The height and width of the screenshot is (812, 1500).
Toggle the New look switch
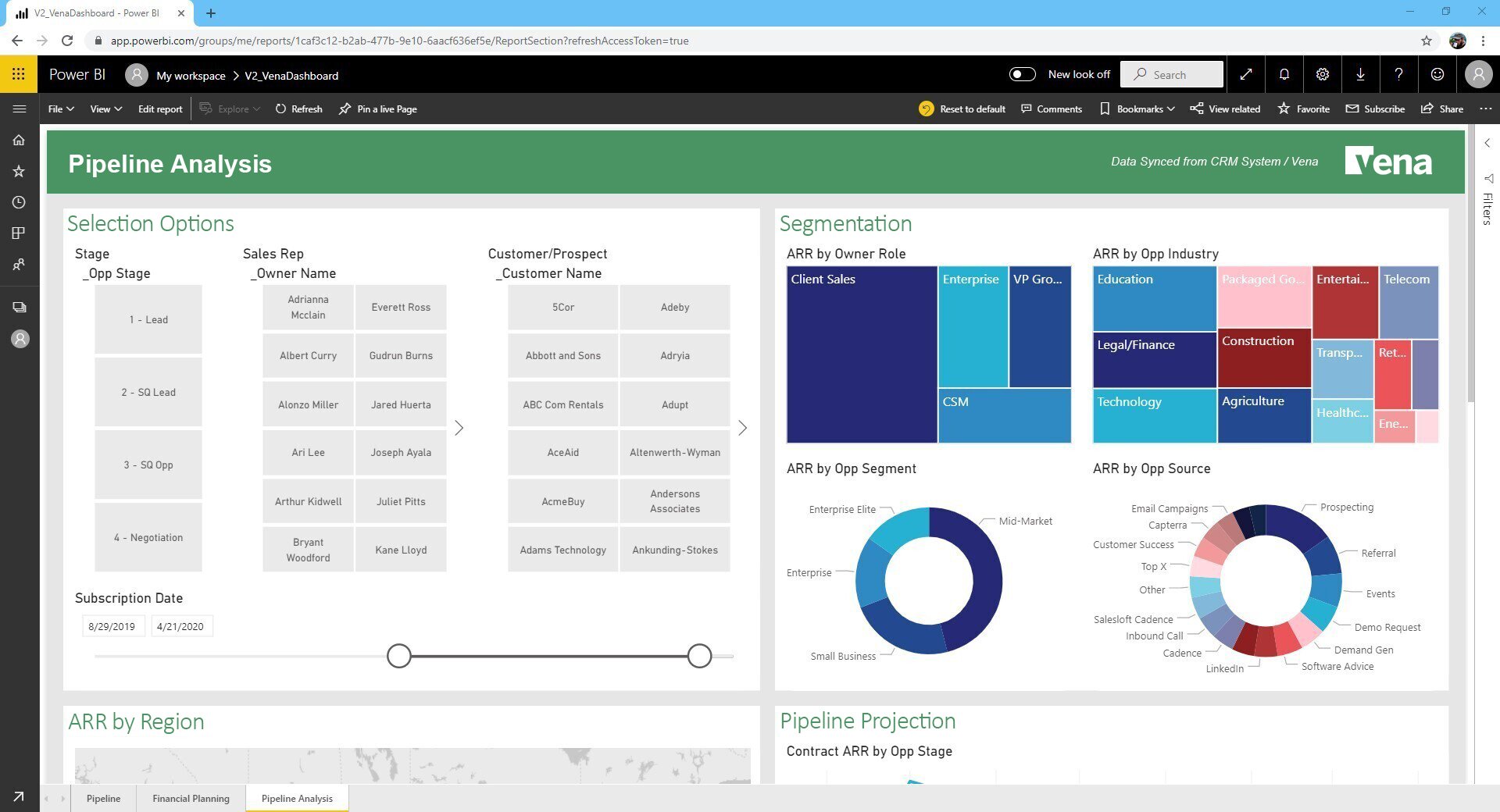1023,74
